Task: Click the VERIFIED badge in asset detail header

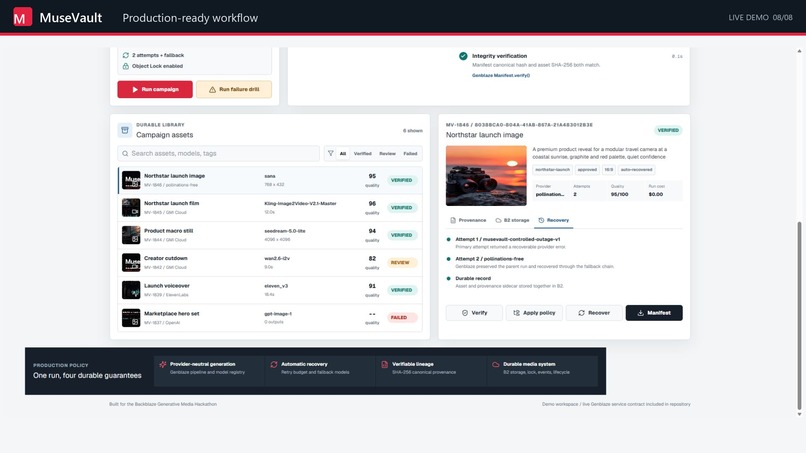Action: pyautogui.click(x=668, y=130)
